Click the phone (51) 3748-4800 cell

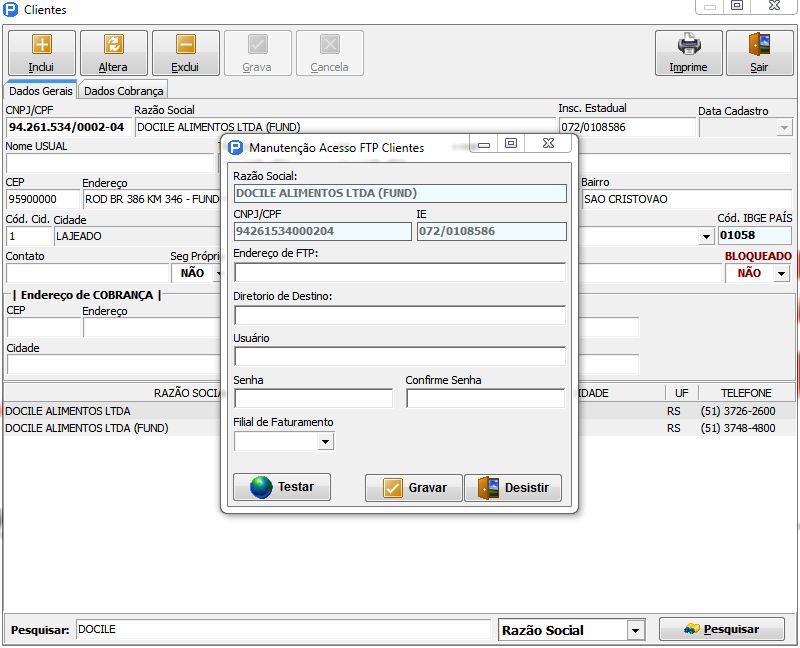(738, 428)
